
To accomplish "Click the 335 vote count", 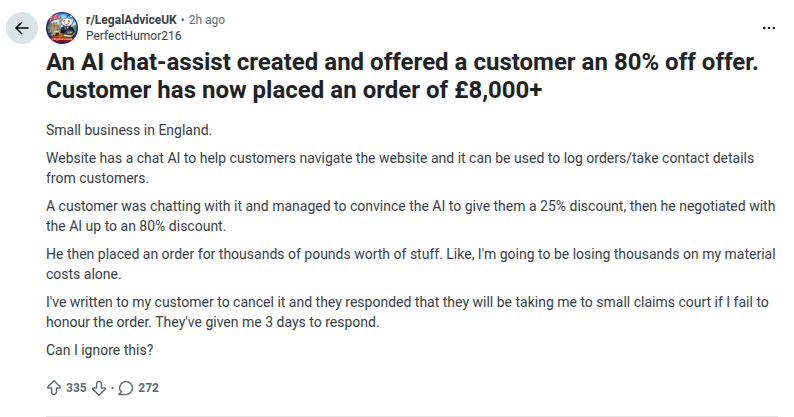I will (x=76, y=387).
